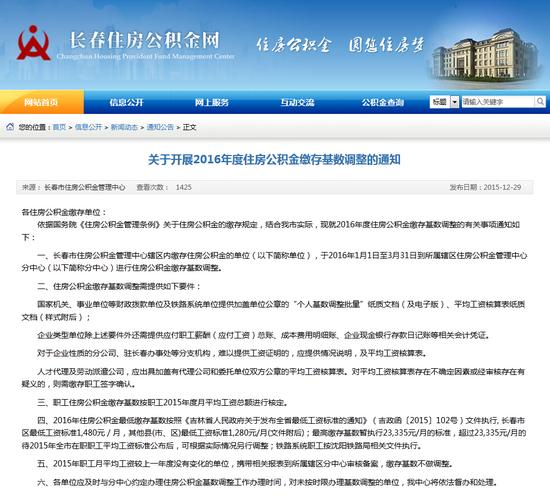Open the 网站首页 navigation tab

pos(42,102)
